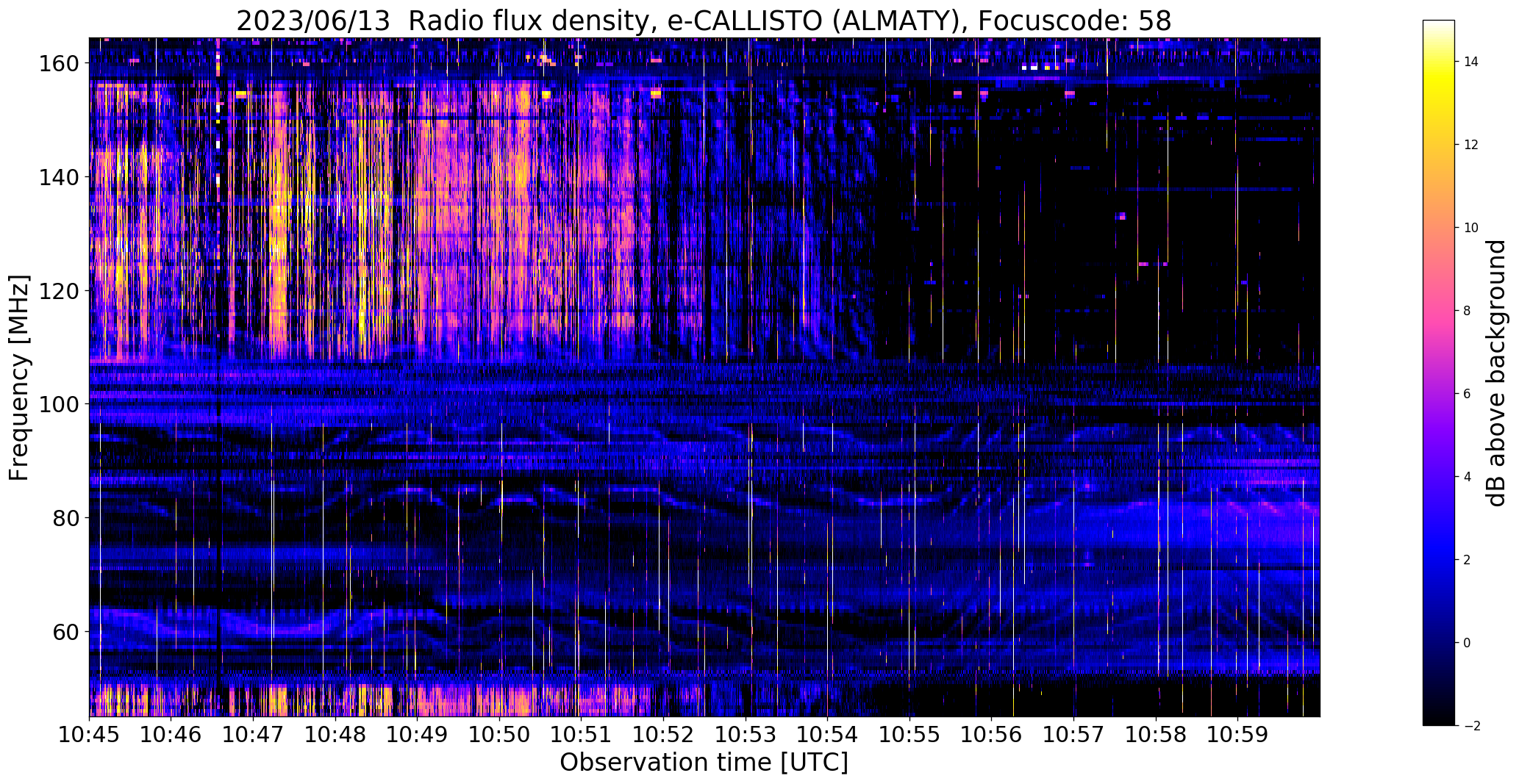Click the 10:50 time tick label
1519x784 pixels.
[x=499, y=734]
